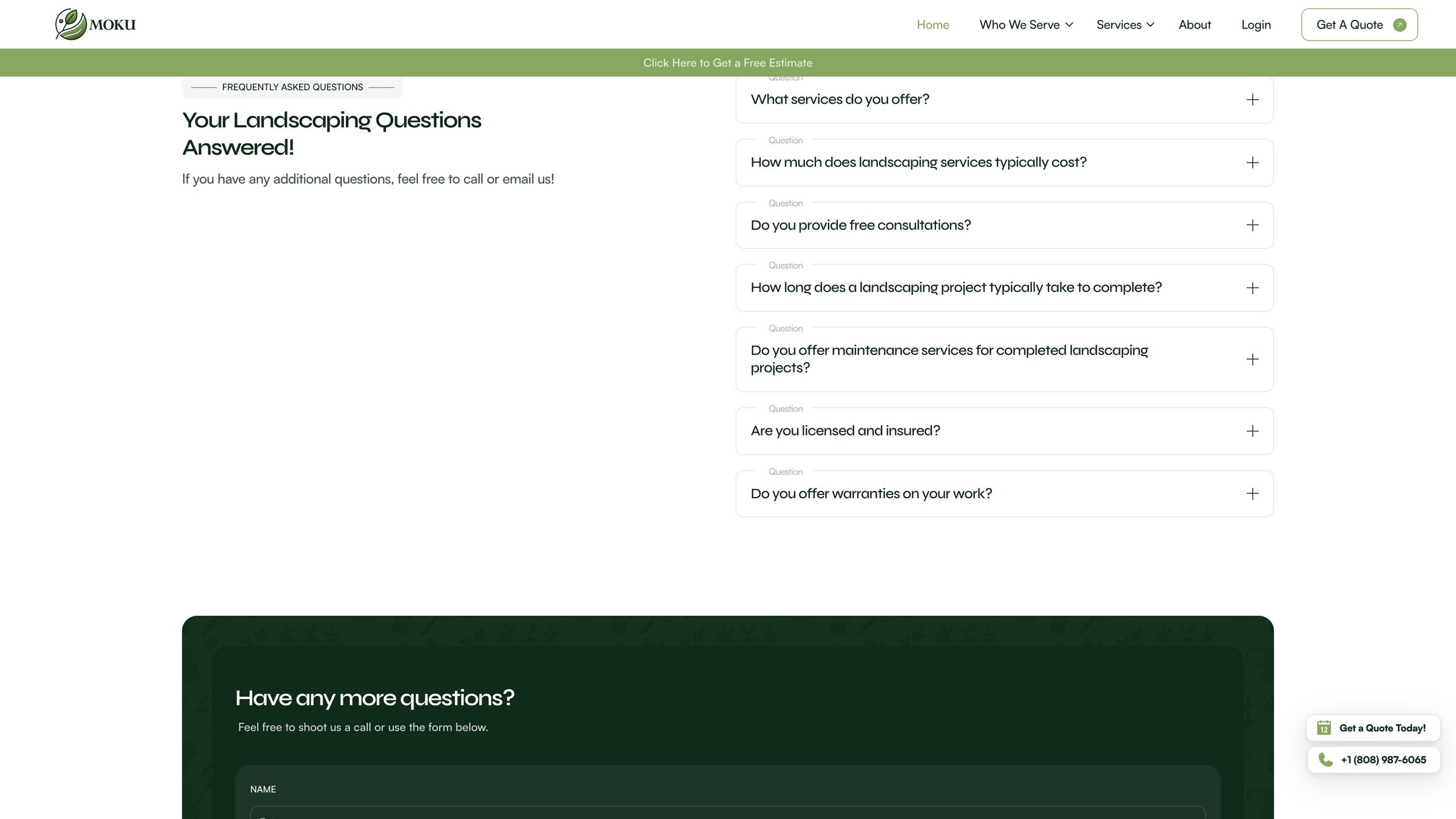Click plus icon for 'What services do you offer?'
Viewport: 1456px width, 819px height.
[1252, 99]
